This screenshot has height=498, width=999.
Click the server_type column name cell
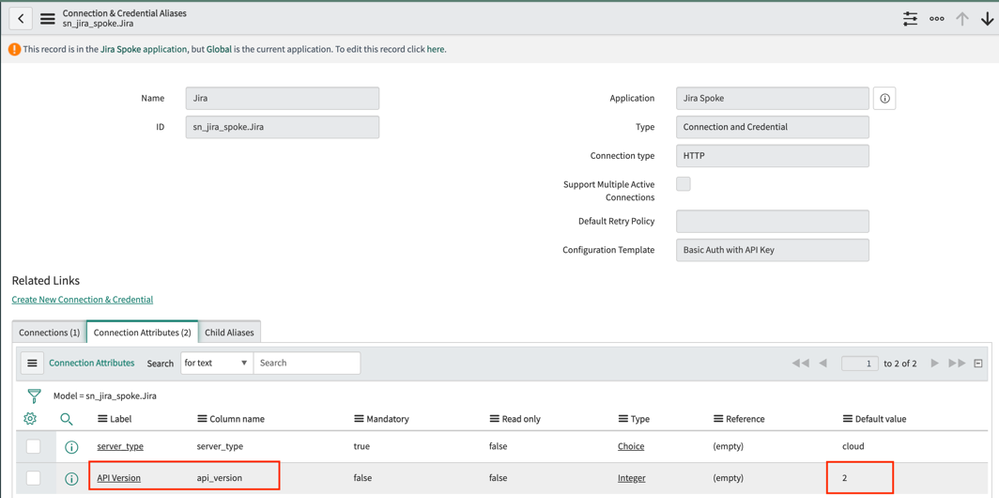220,446
